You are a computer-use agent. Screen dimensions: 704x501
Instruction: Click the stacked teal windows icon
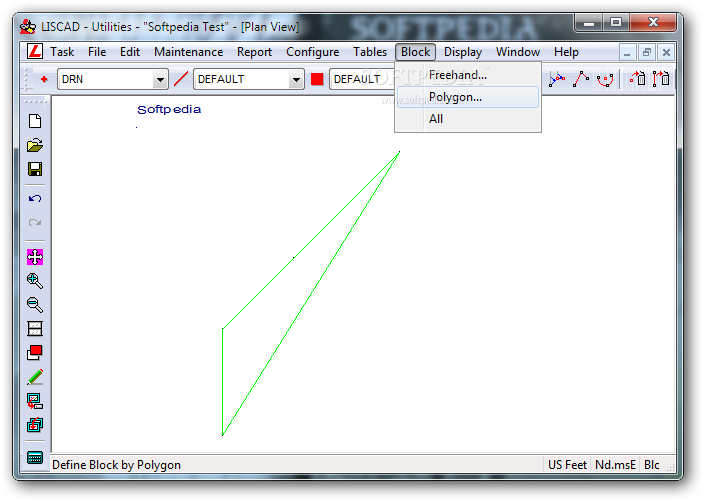35,425
